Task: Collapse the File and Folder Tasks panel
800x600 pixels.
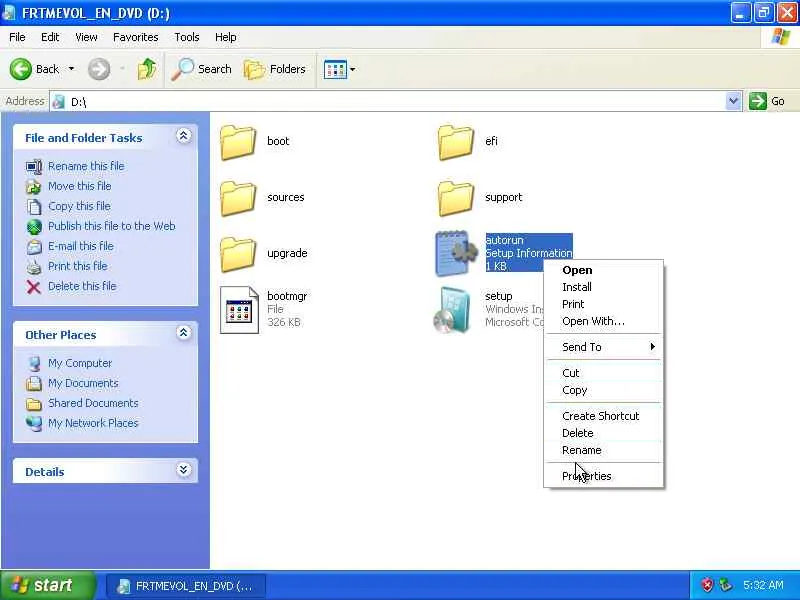Action: tap(184, 136)
